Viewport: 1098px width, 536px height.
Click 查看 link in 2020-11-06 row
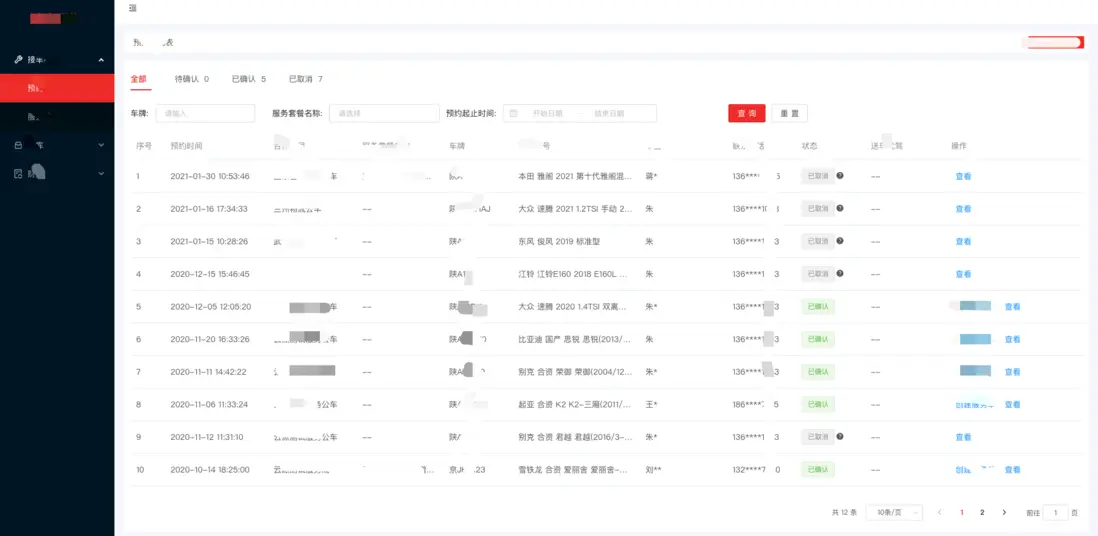[1013, 404]
